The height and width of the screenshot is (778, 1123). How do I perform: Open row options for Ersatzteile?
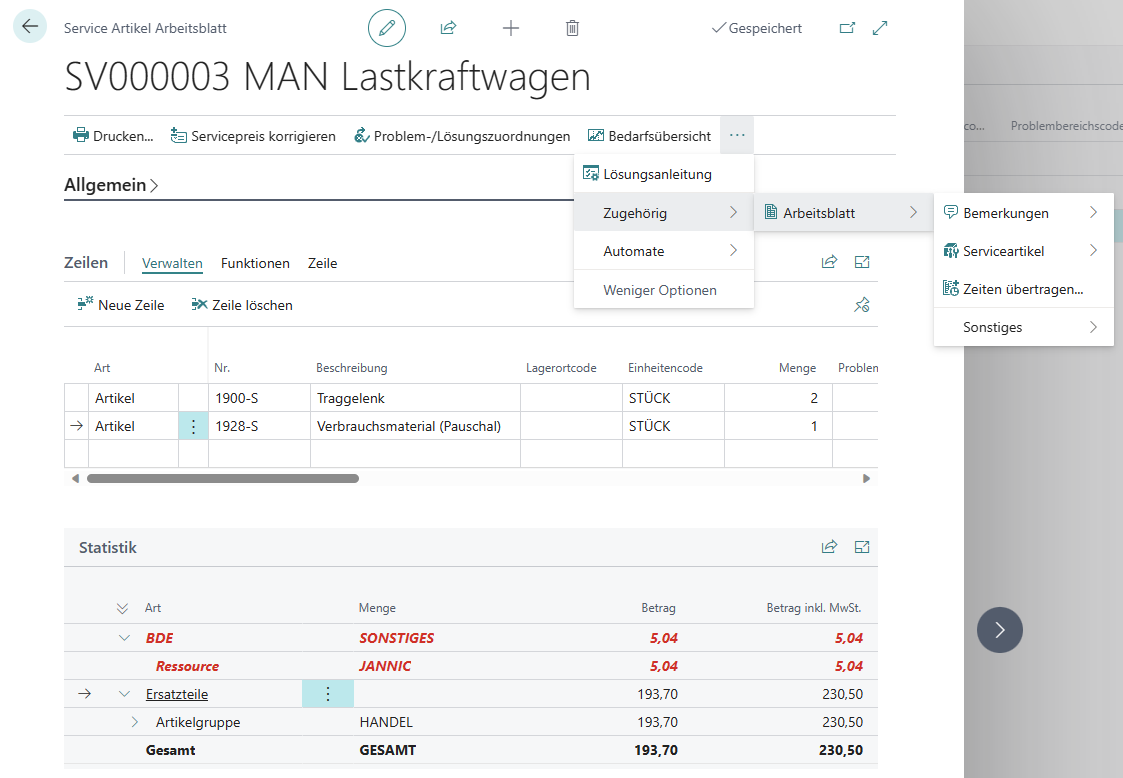tap(328, 693)
